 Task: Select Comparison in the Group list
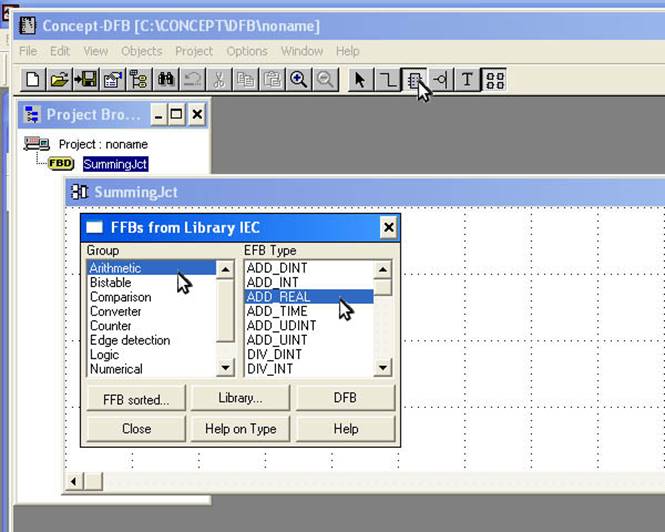pyautogui.click(x=151, y=297)
